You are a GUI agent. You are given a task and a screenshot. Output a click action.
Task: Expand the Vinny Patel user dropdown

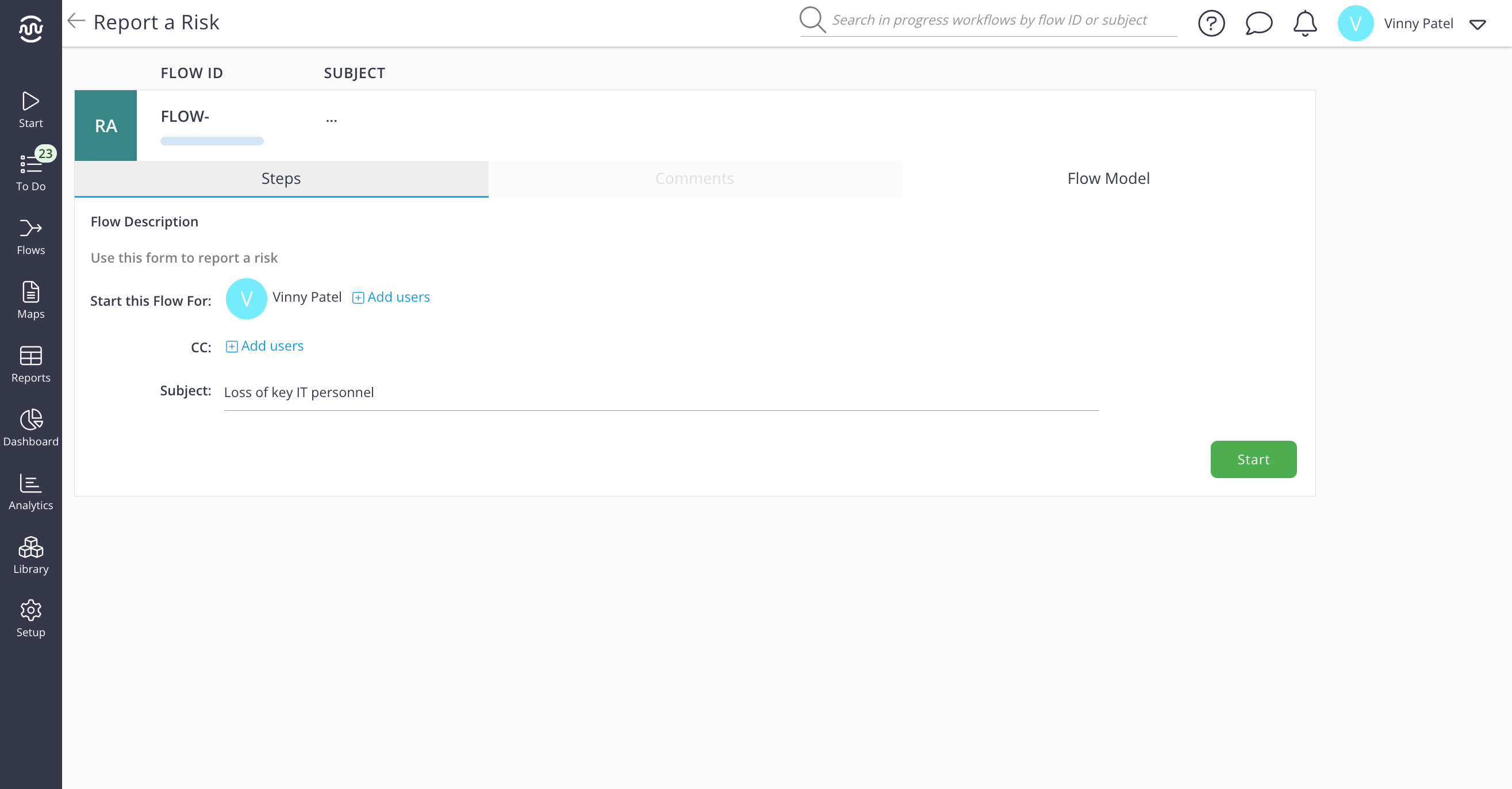pyautogui.click(x=1477, y=25)
